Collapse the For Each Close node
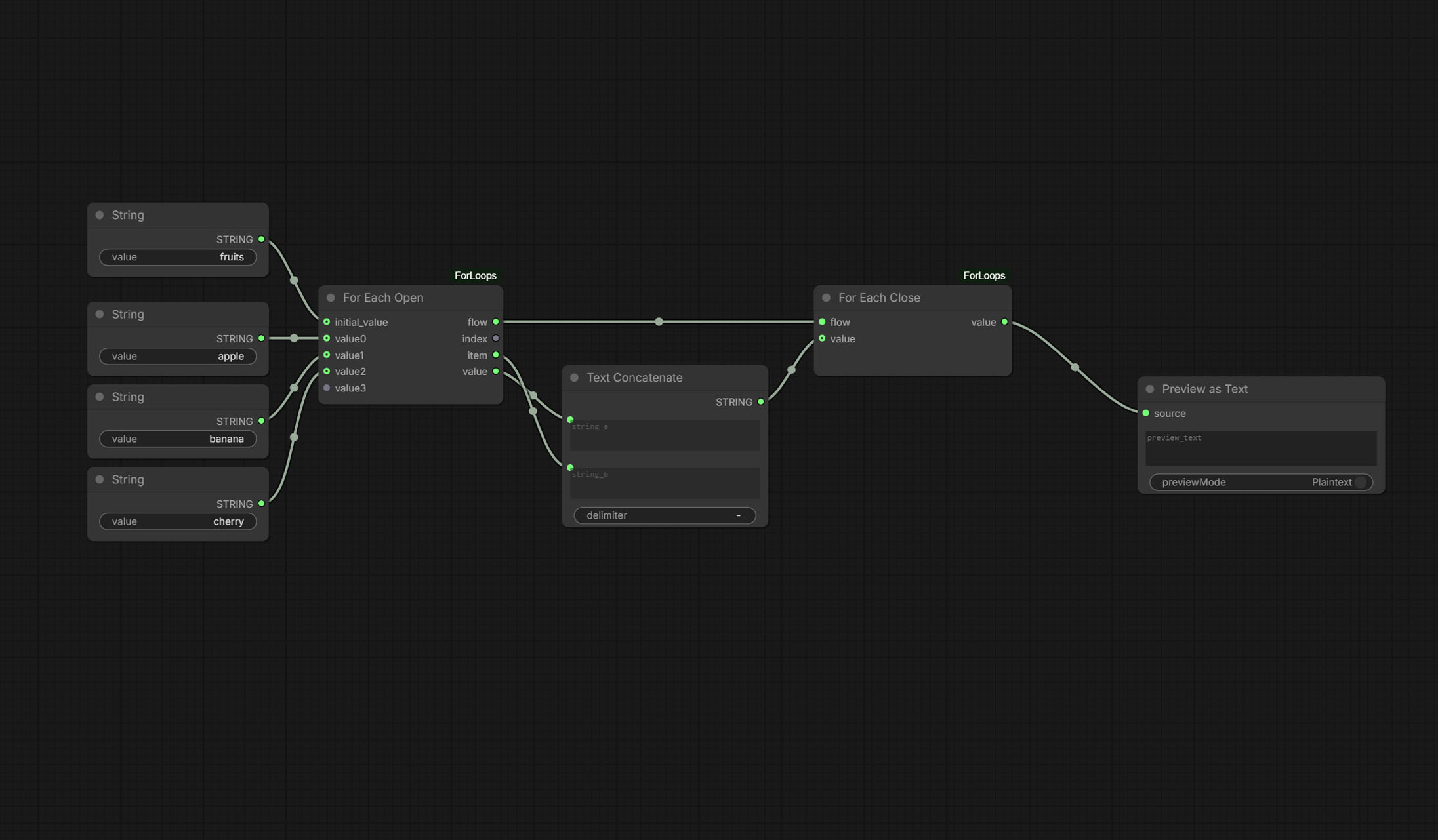The height and width of the screenshot is (840, 1438). pos(827,298)
